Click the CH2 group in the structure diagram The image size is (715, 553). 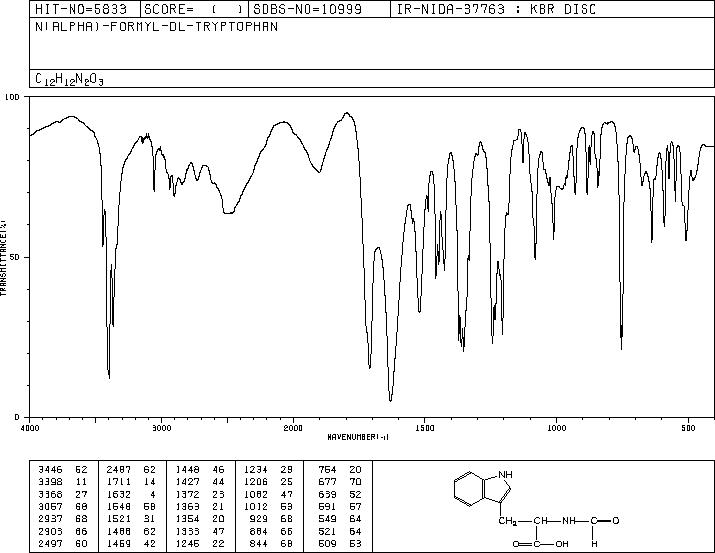[508, 521]
